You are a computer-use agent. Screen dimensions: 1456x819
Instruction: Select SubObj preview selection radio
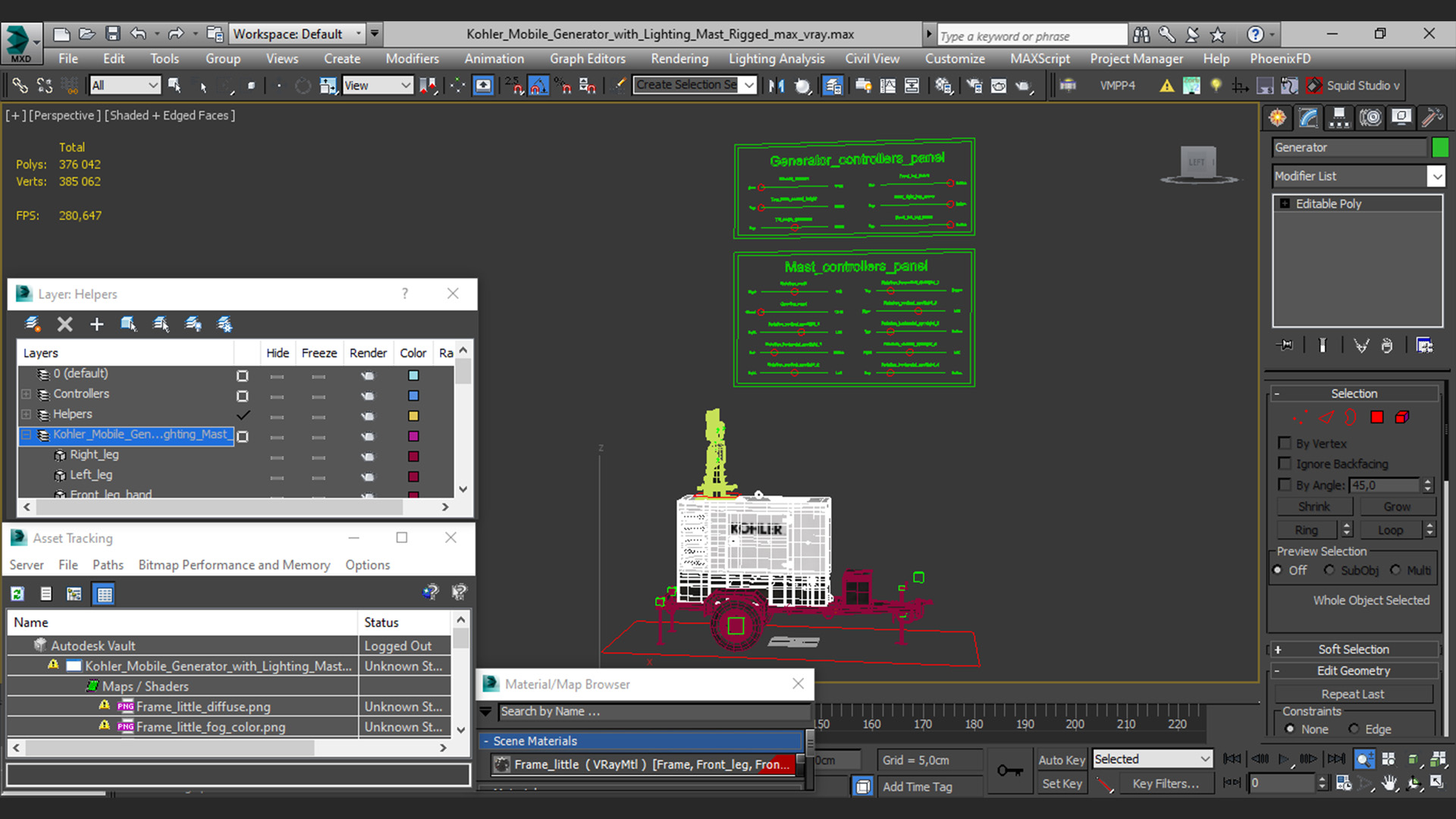coord(1329,570)
